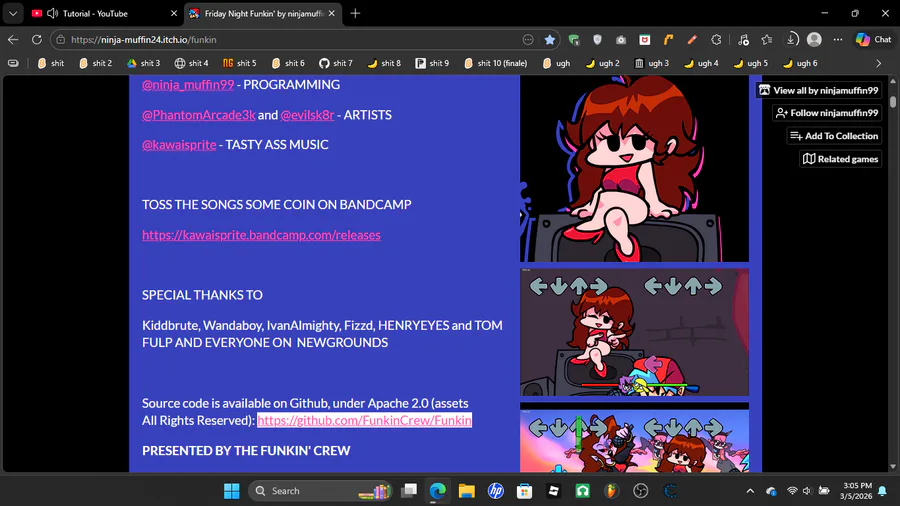This screenshot has width=900, height=506.
Task: Click the favorite star in address bar
Action: pyautogui.click(x=550, y=40)
